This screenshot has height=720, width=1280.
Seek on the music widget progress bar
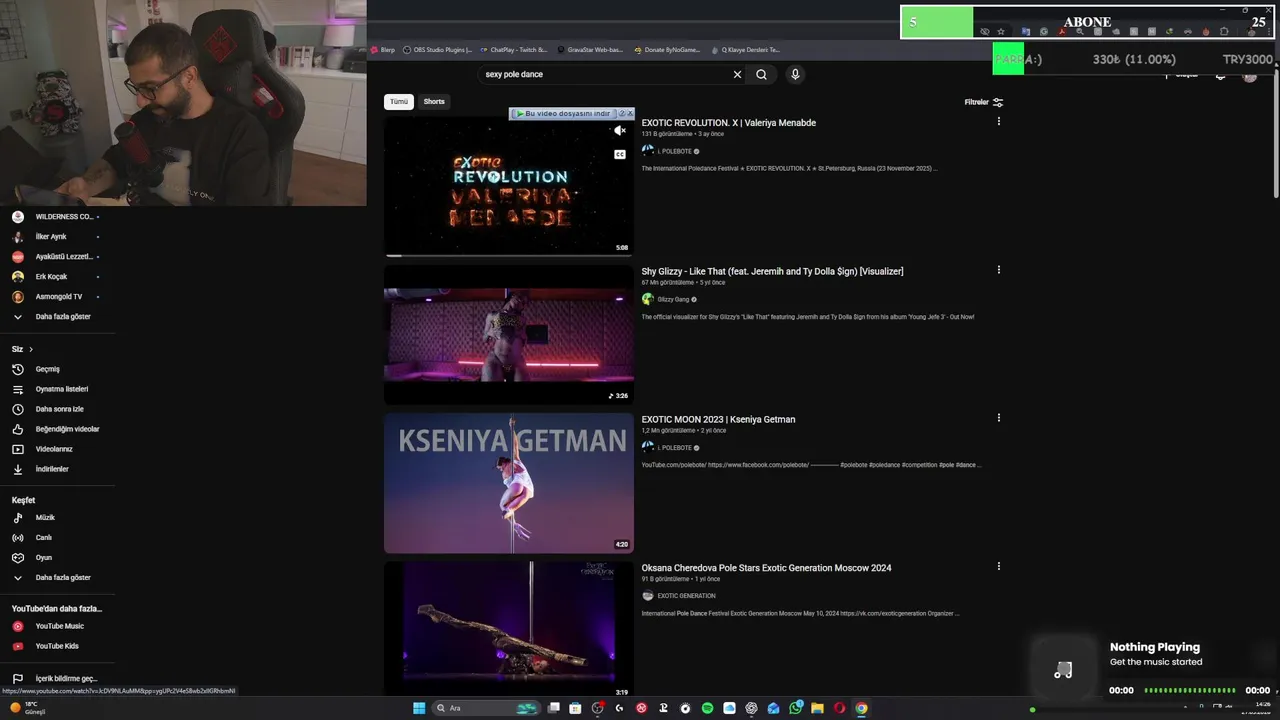[x=1190, y=690]
